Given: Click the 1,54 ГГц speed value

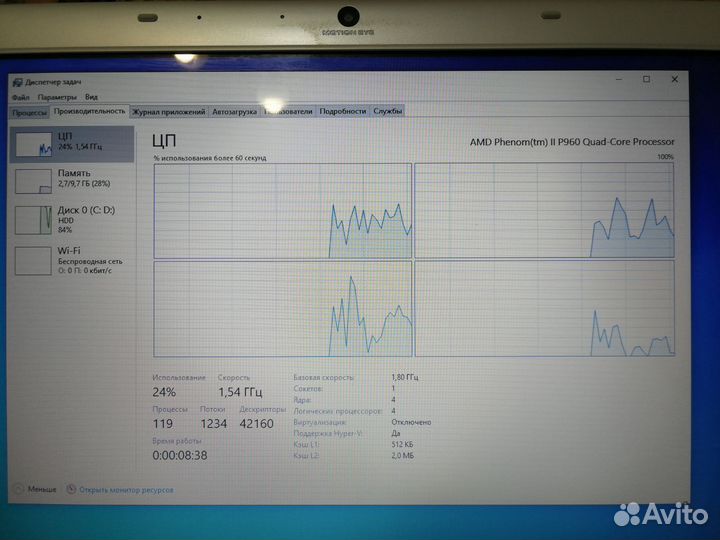Looking at the screenshot, I should click(x=240, y=392).
